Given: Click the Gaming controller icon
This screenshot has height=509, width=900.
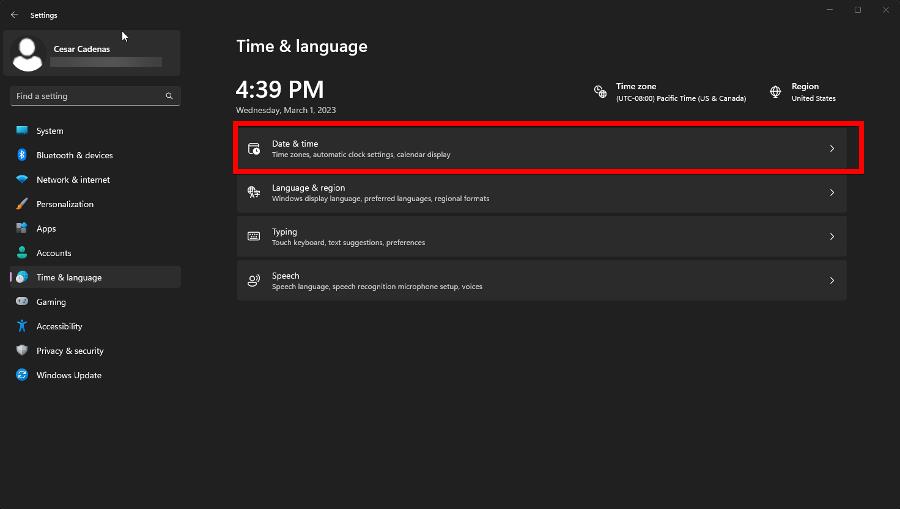Looking at the screenshot, I should (22, 301).
